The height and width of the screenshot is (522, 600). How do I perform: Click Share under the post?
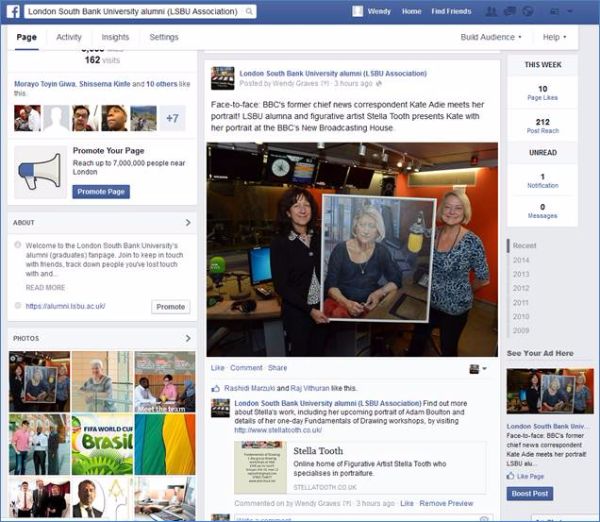[277, 368]
